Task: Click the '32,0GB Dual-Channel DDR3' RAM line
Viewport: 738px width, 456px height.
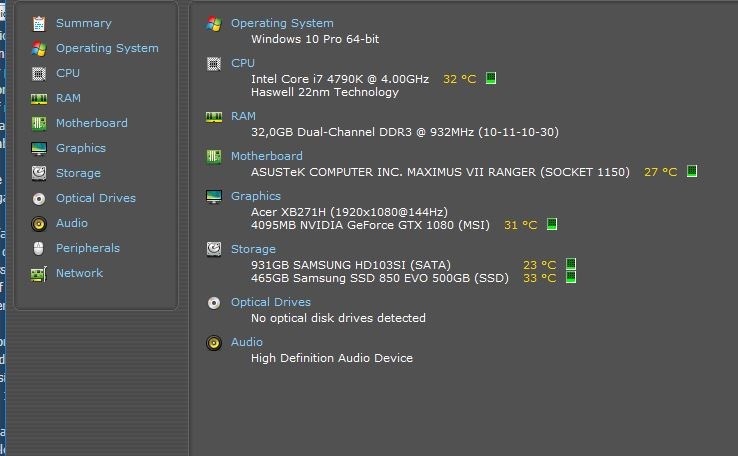Action: (x=405, y=132)
